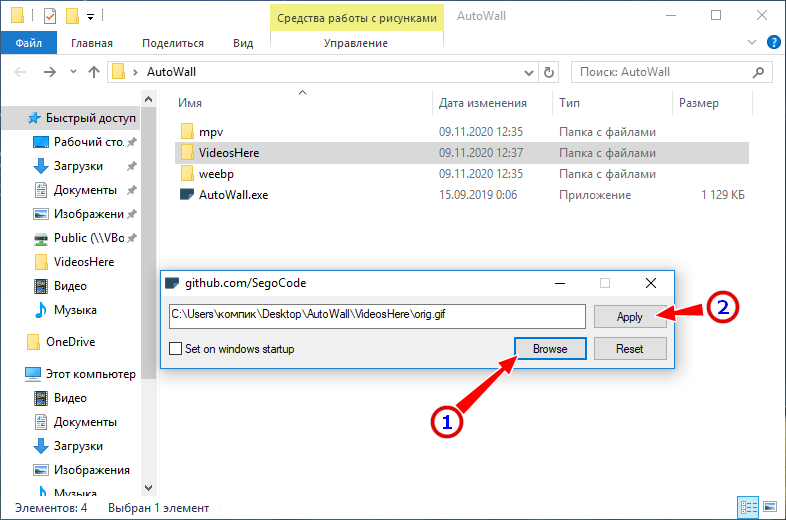786x520 pixels.
Task: Open Public network share in sidebar
Action: [89, 238]
